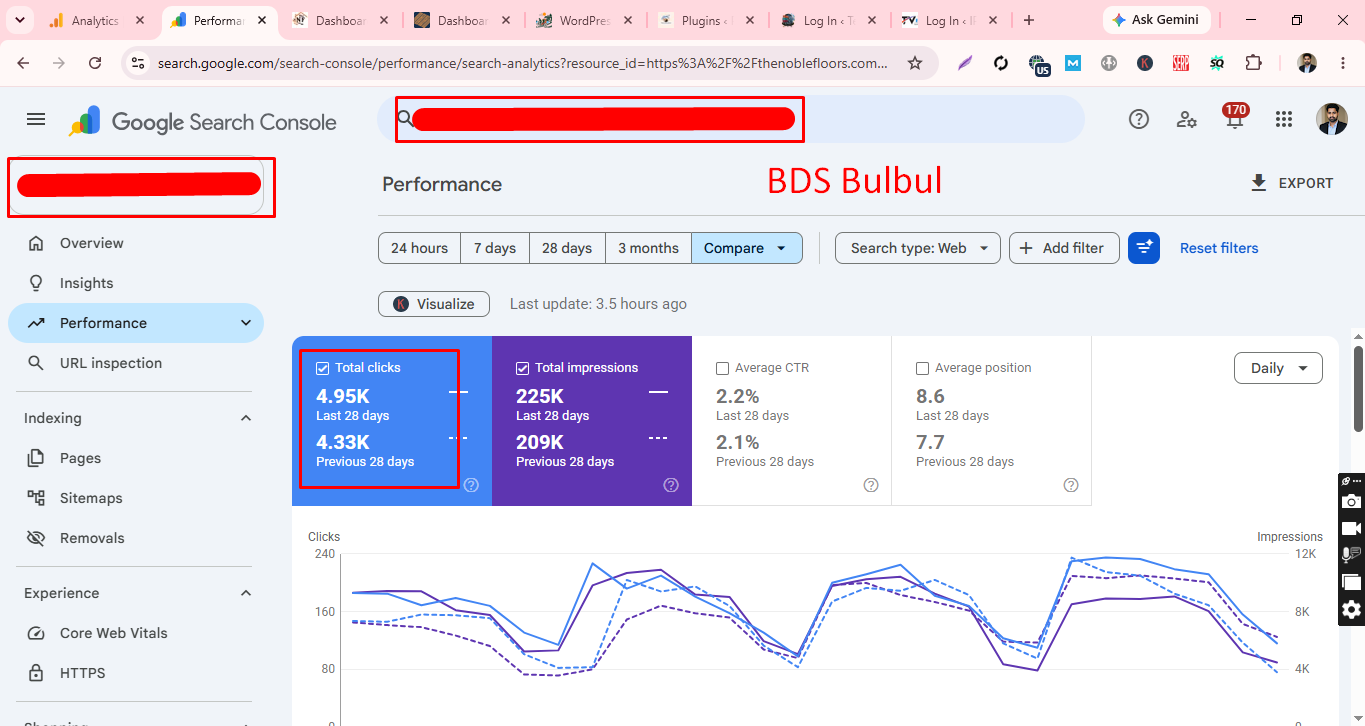This screenshot has height=726, width=1365.
Task: Open URL inspection in the sidebar
Action: click(136, 363)
